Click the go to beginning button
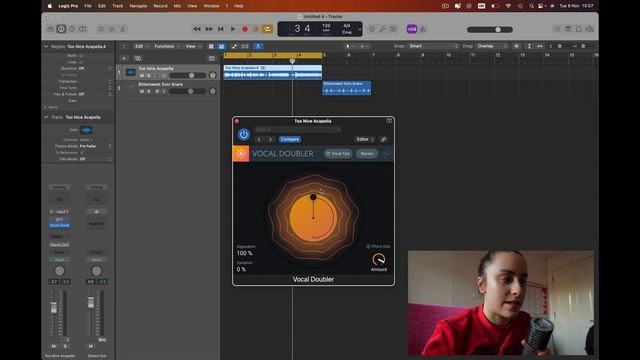 [221, 29]
